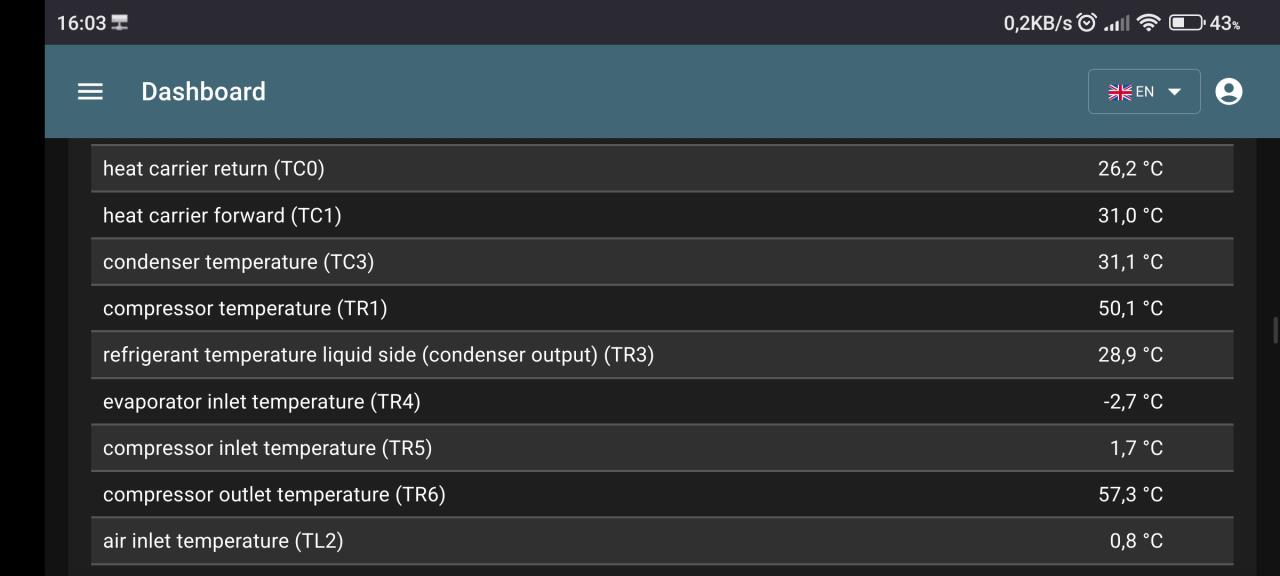Viewport: 1280px width, 576px height.
Task: Click the compressor outlet 57,3 °C value
Action: click(1130, 494)
